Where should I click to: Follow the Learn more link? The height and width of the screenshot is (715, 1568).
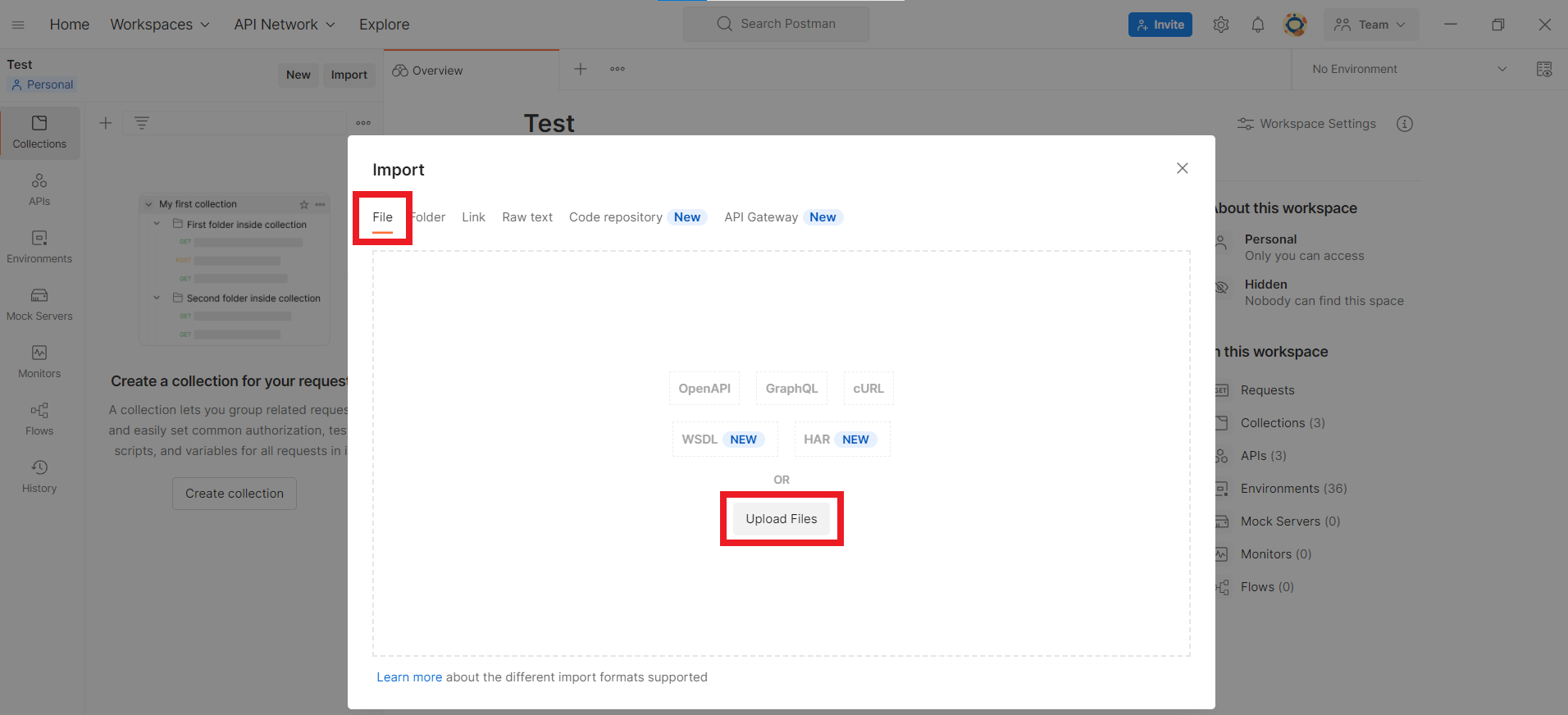409,677
